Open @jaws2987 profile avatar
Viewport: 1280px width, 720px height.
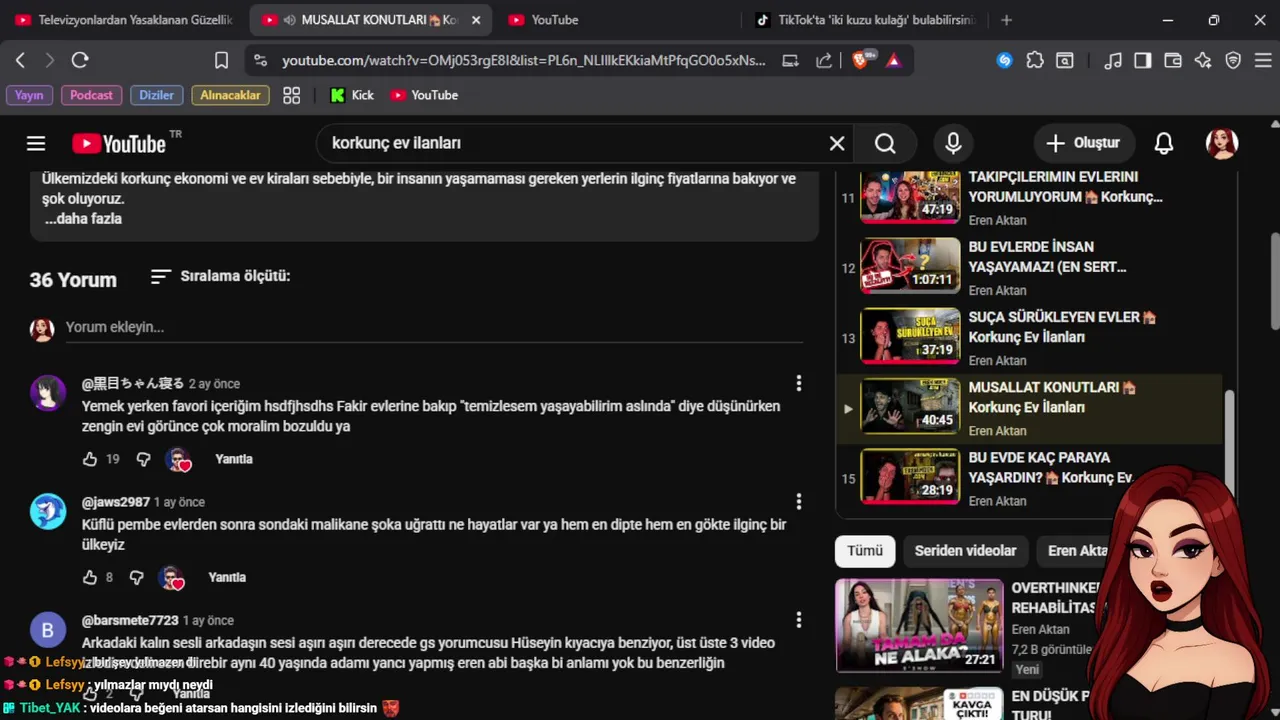click(x=48, y=511)
